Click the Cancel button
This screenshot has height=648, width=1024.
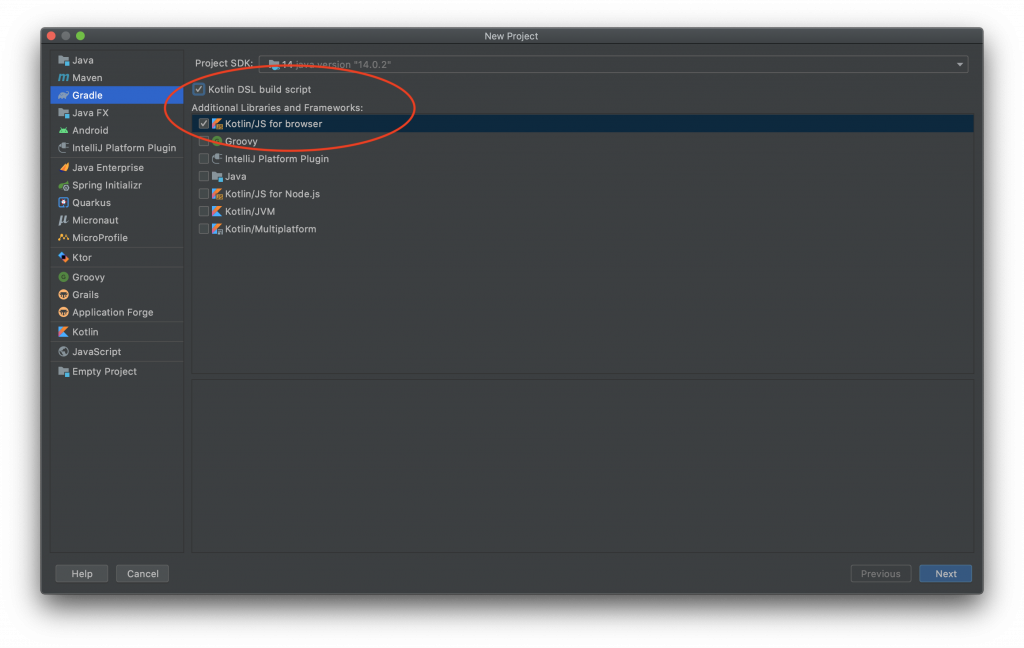[x=142, y=574]
